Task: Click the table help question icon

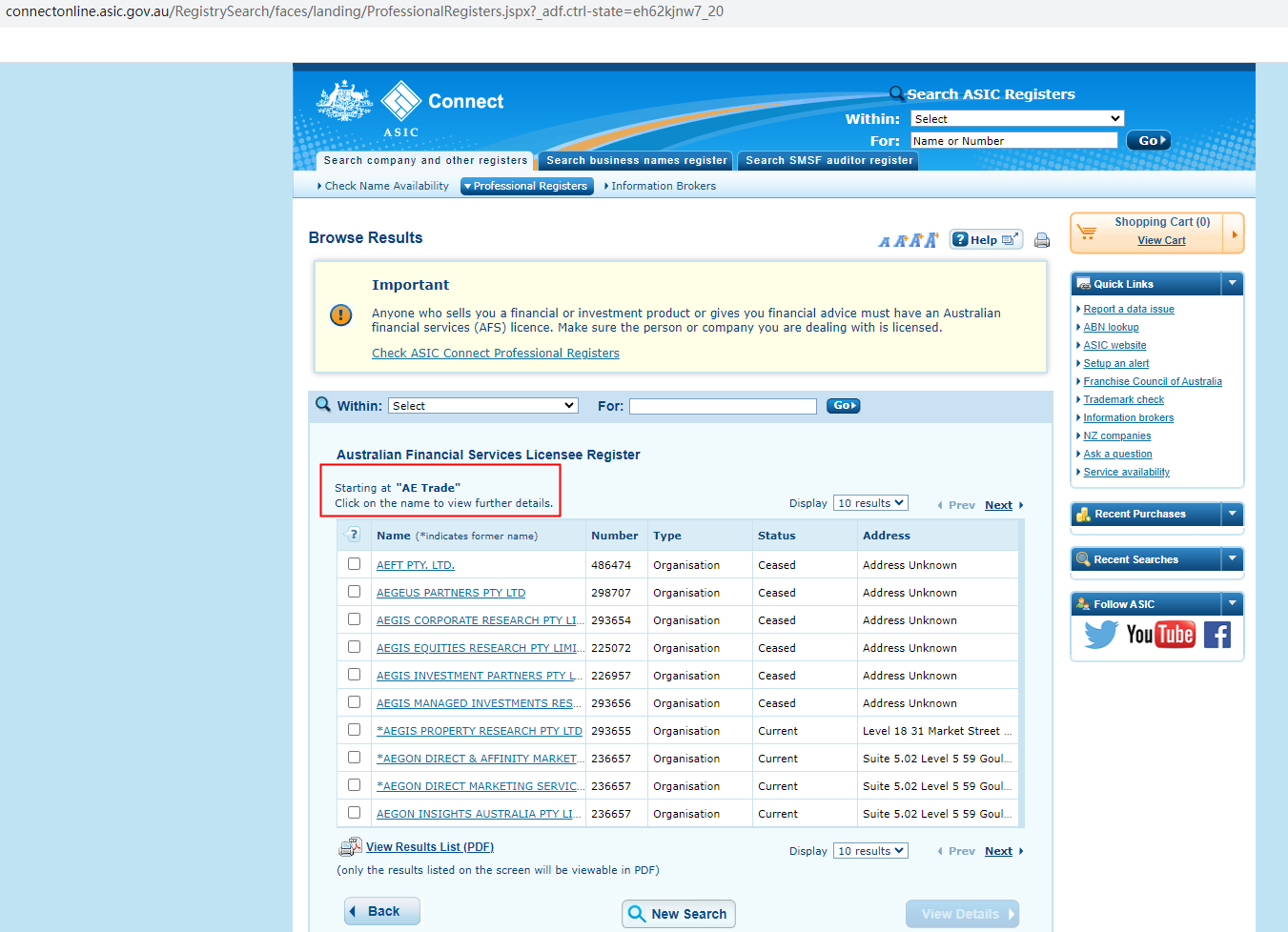Action: pos(353,535)
